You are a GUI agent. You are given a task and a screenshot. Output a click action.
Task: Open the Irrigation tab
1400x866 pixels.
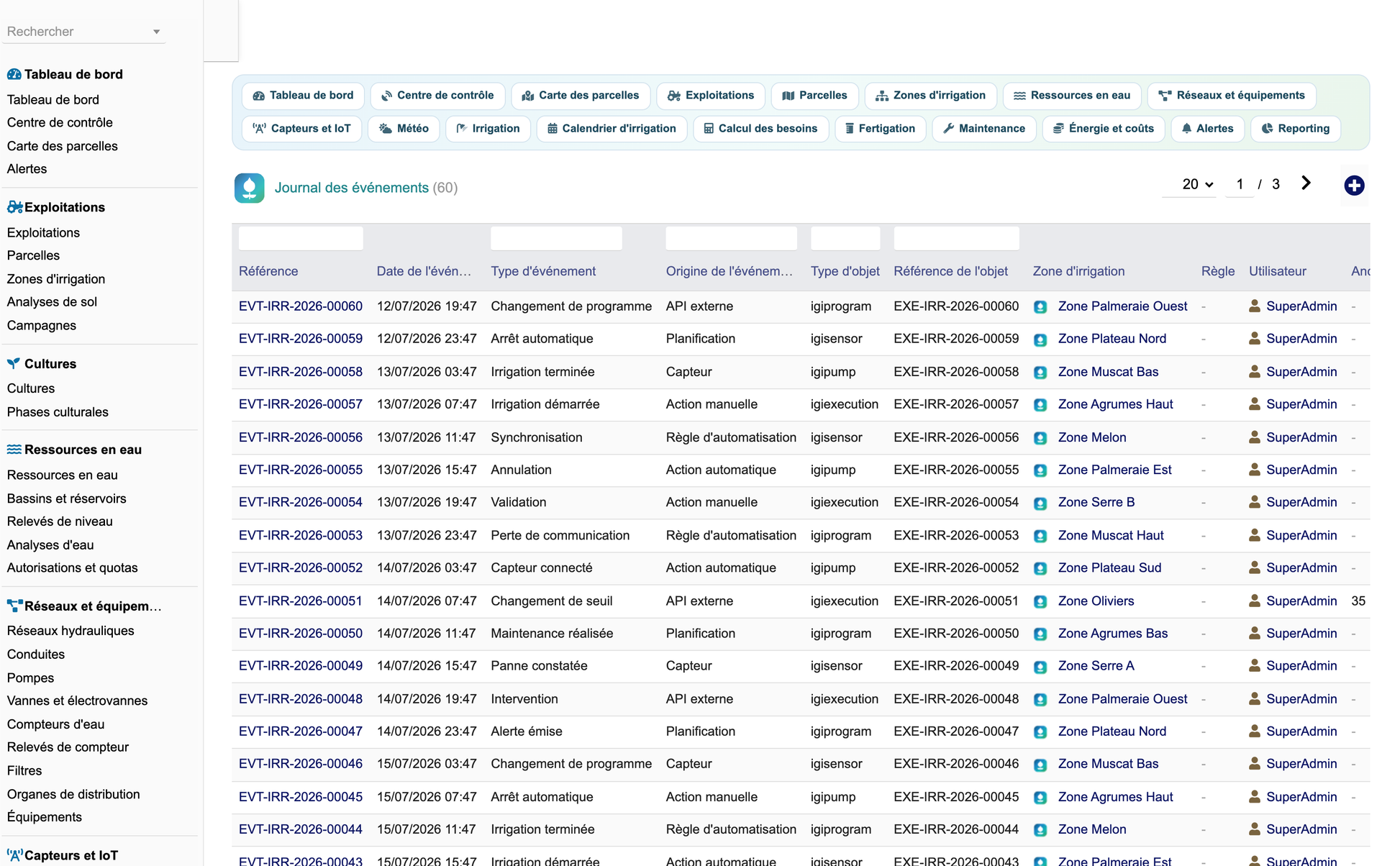488,129
